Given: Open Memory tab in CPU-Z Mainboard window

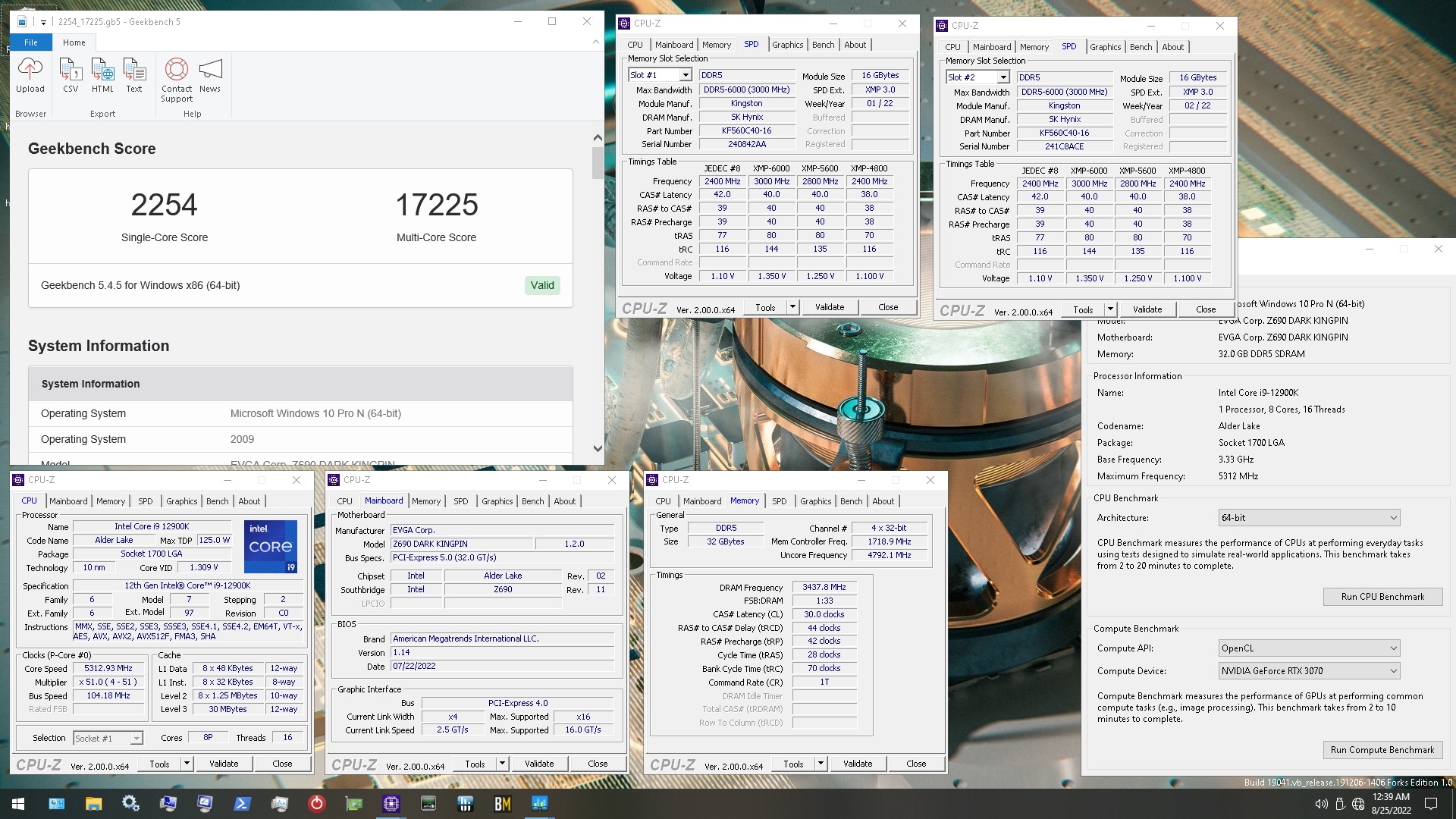Looking at the screenshot, I should [x=426, y=501].
